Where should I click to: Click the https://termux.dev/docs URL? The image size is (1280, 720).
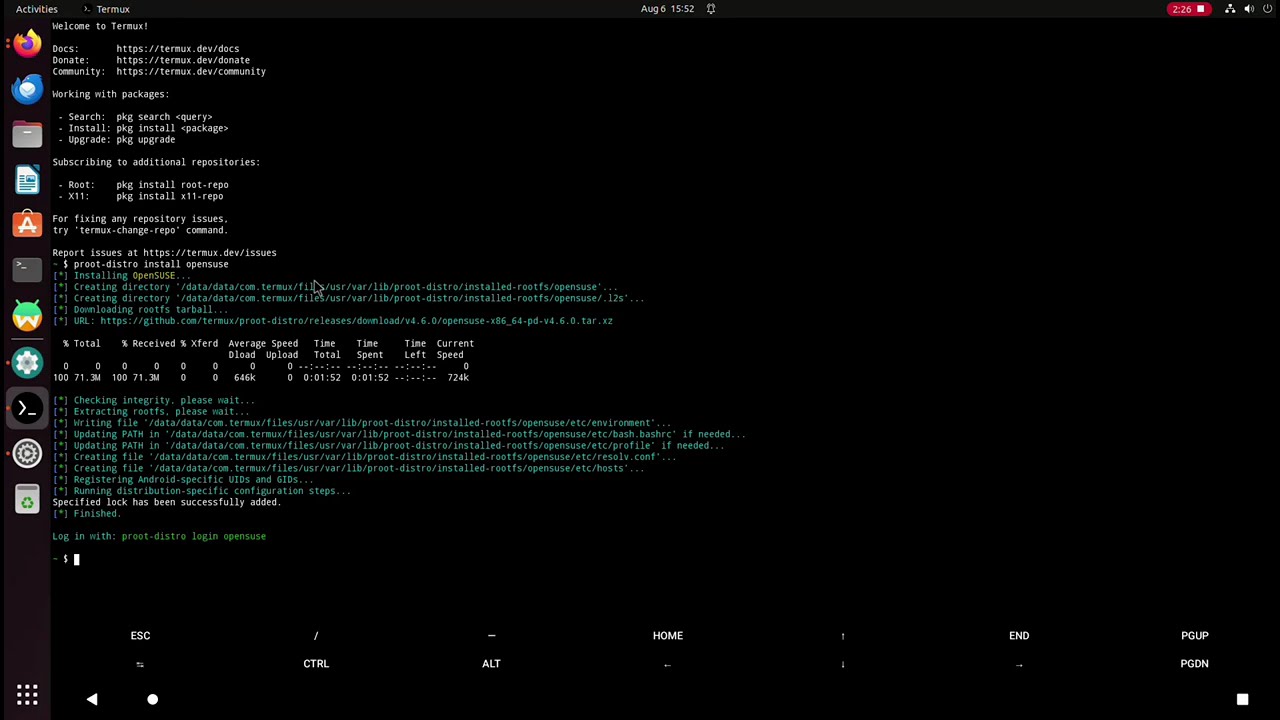[177, 49]
